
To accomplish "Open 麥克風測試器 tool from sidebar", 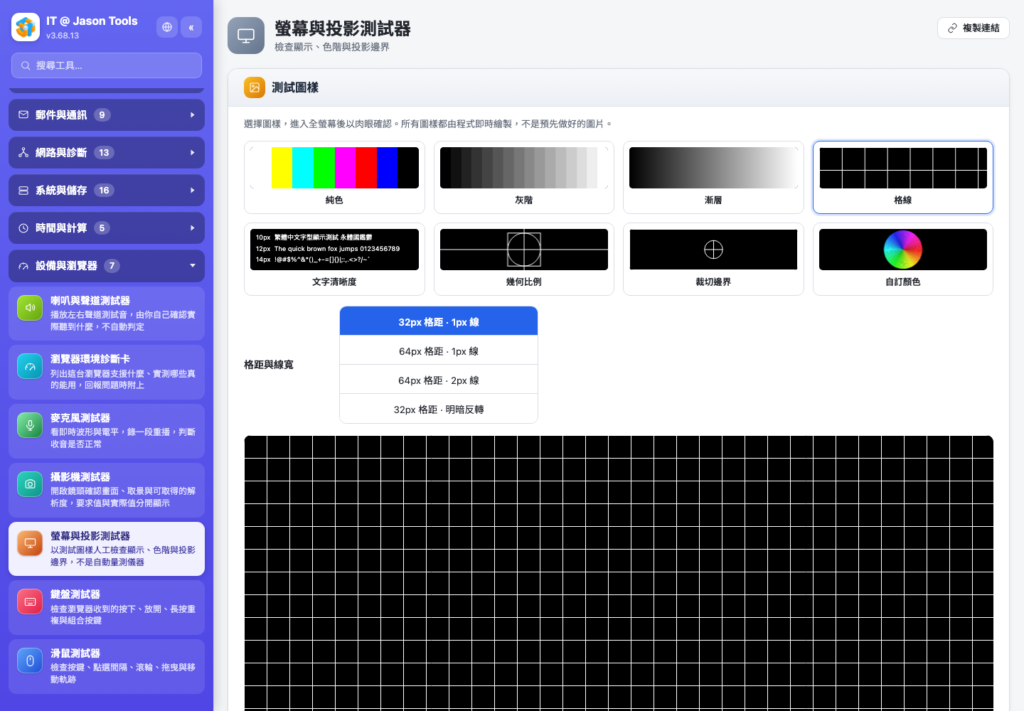I will 106,431.
